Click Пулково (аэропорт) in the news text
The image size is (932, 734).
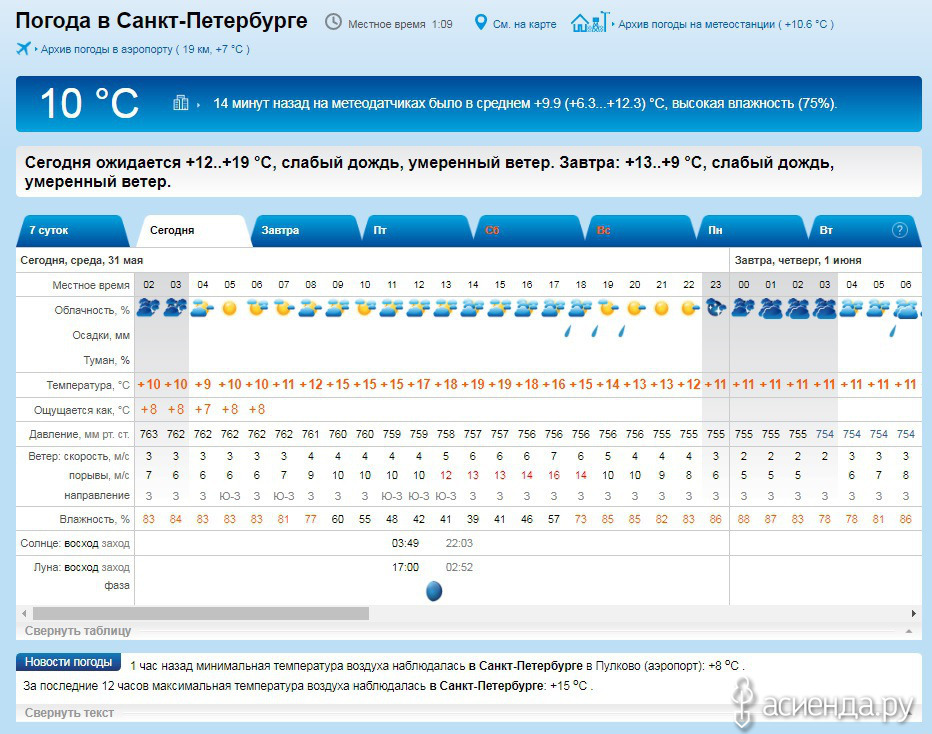[647, 666]
